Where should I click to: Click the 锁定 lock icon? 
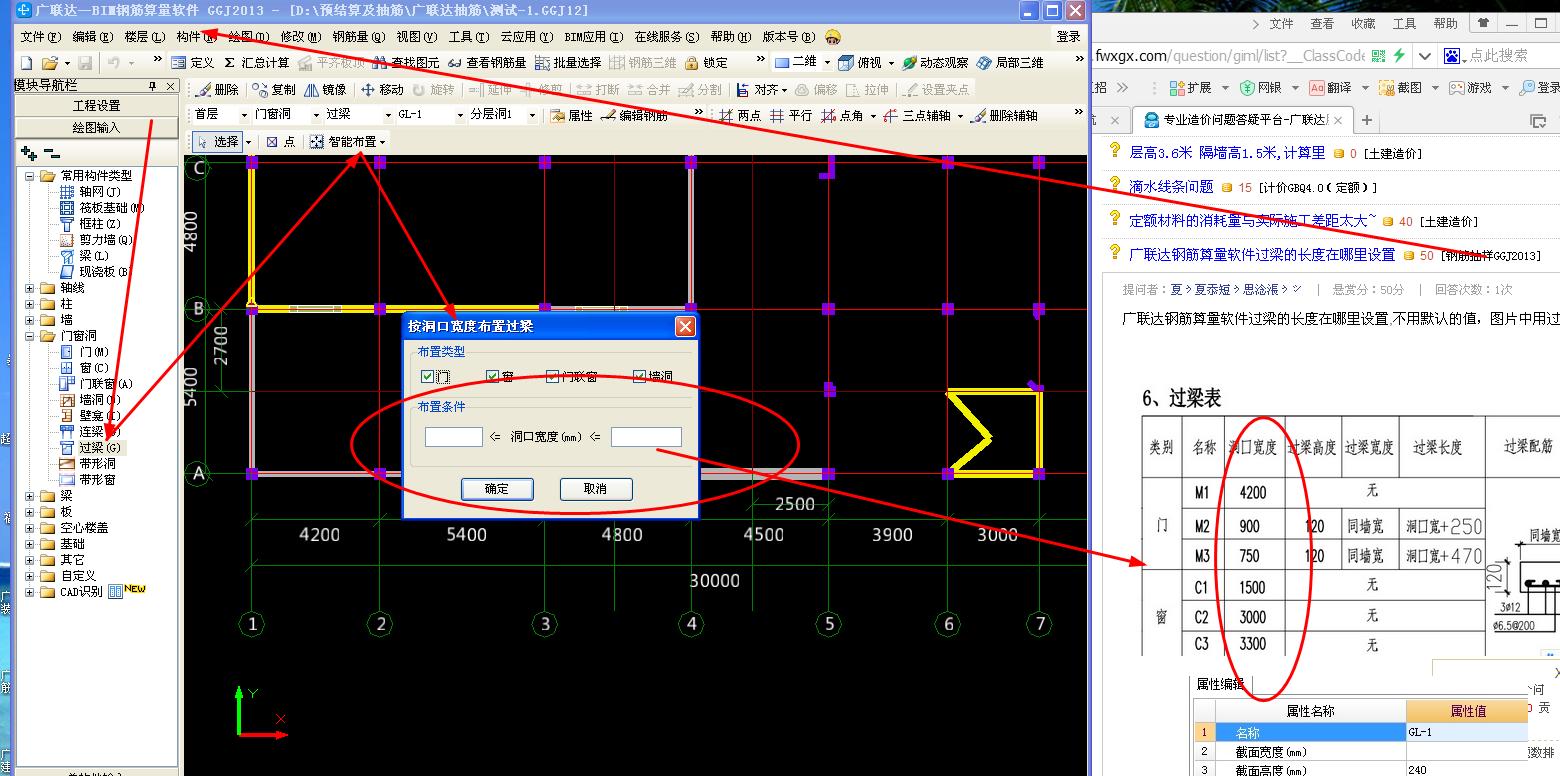(706, 63)
